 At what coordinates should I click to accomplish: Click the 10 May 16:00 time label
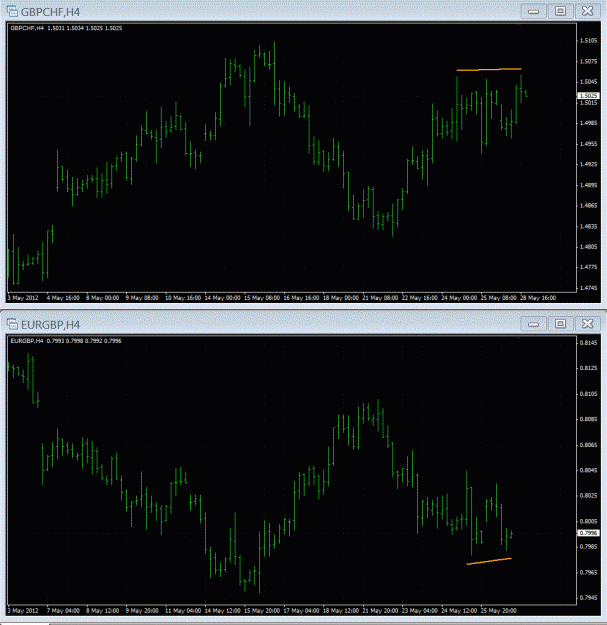click(x=182, y=298)
